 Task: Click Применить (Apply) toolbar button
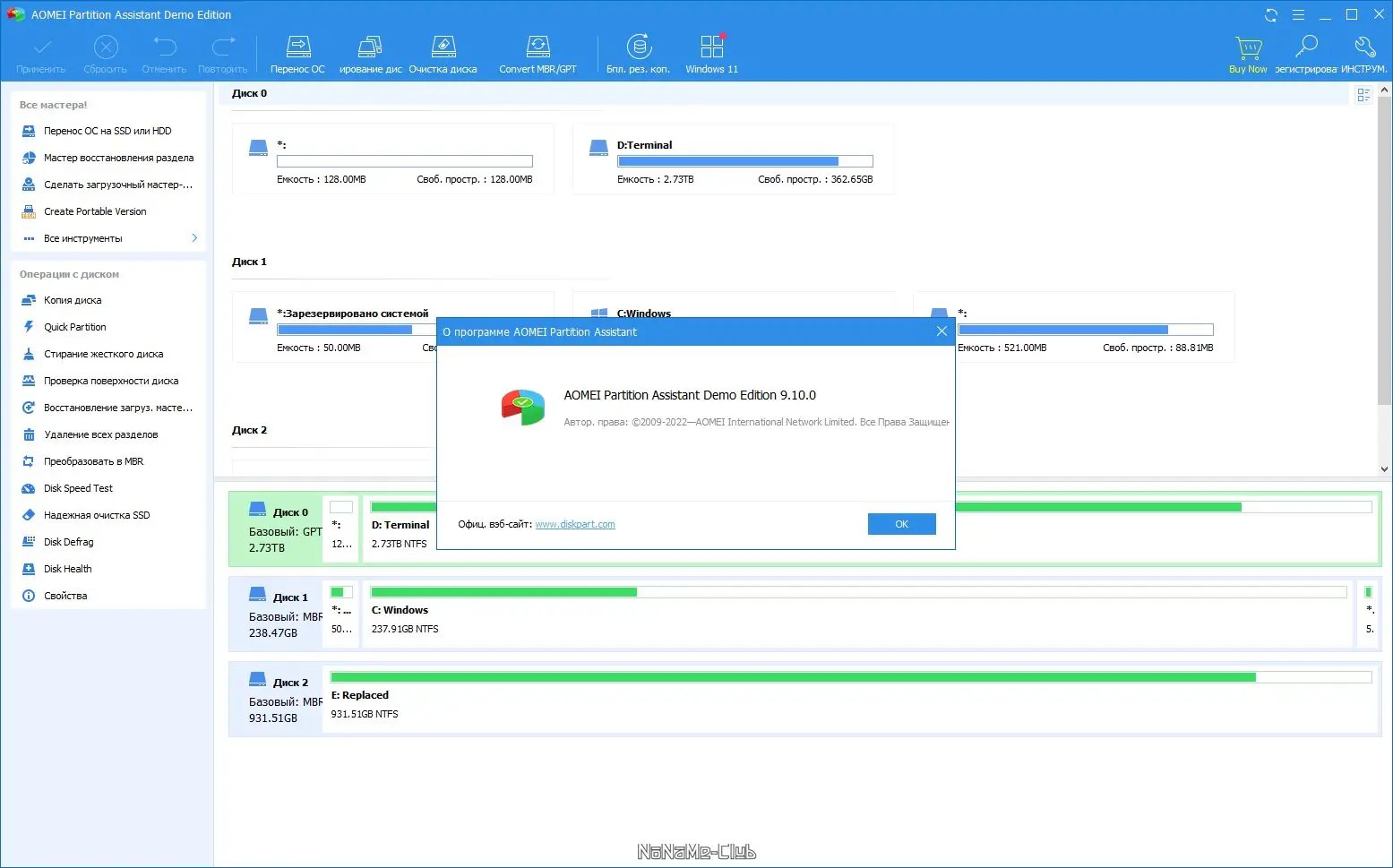[x=41, y=55]
